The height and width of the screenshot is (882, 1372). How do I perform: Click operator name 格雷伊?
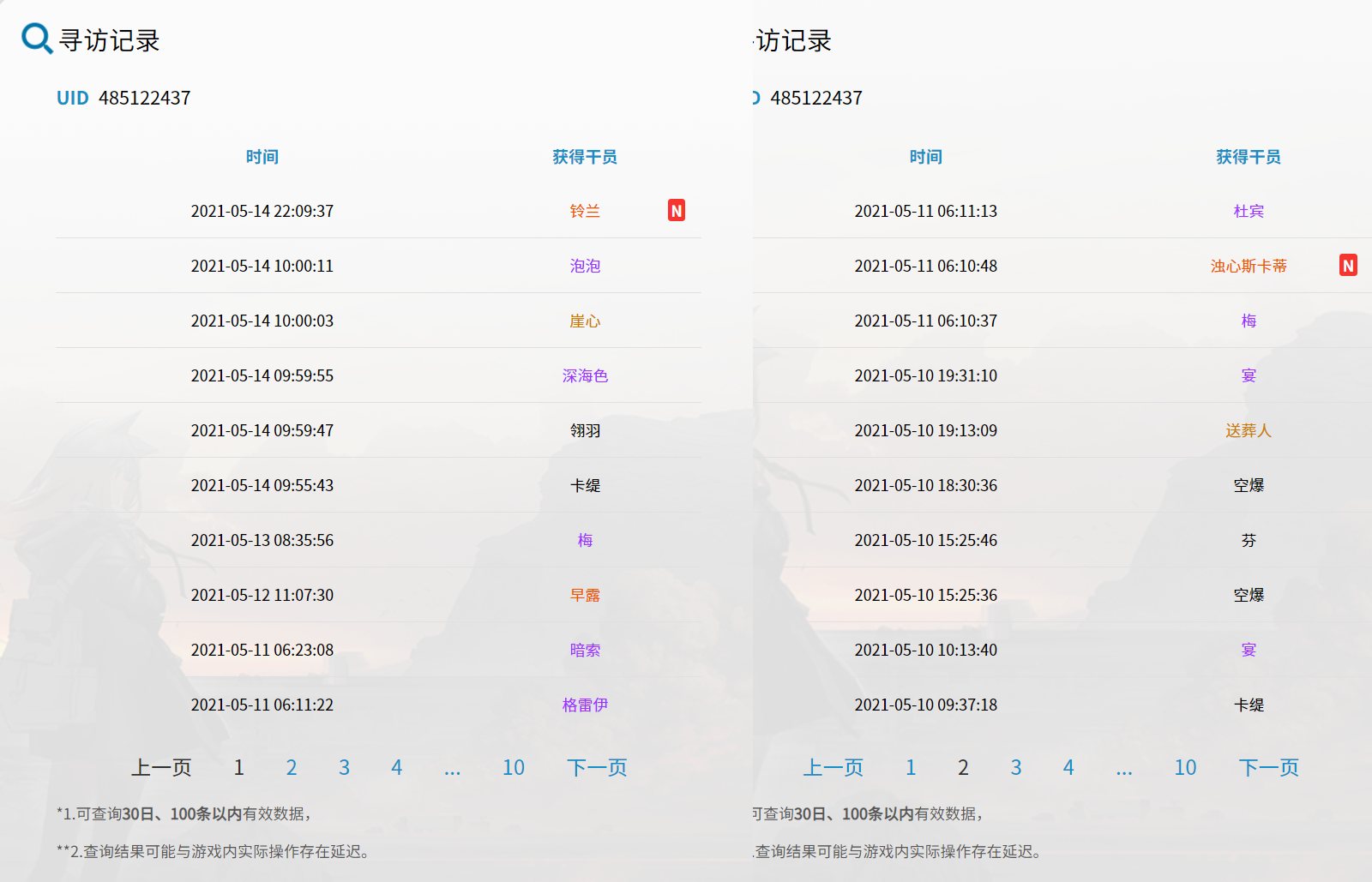585,705
